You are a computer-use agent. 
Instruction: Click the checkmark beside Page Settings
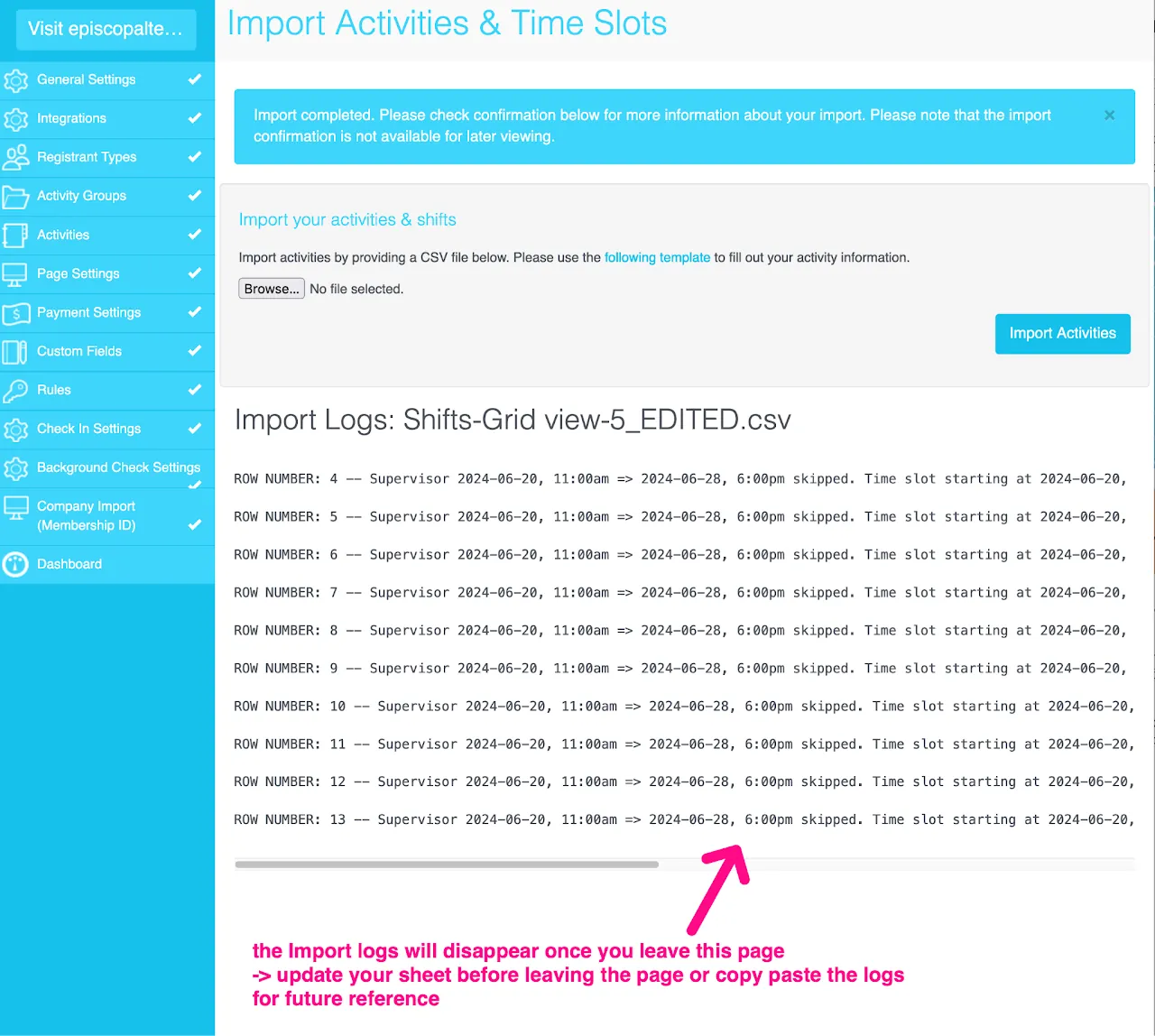[x=194, y=273]
